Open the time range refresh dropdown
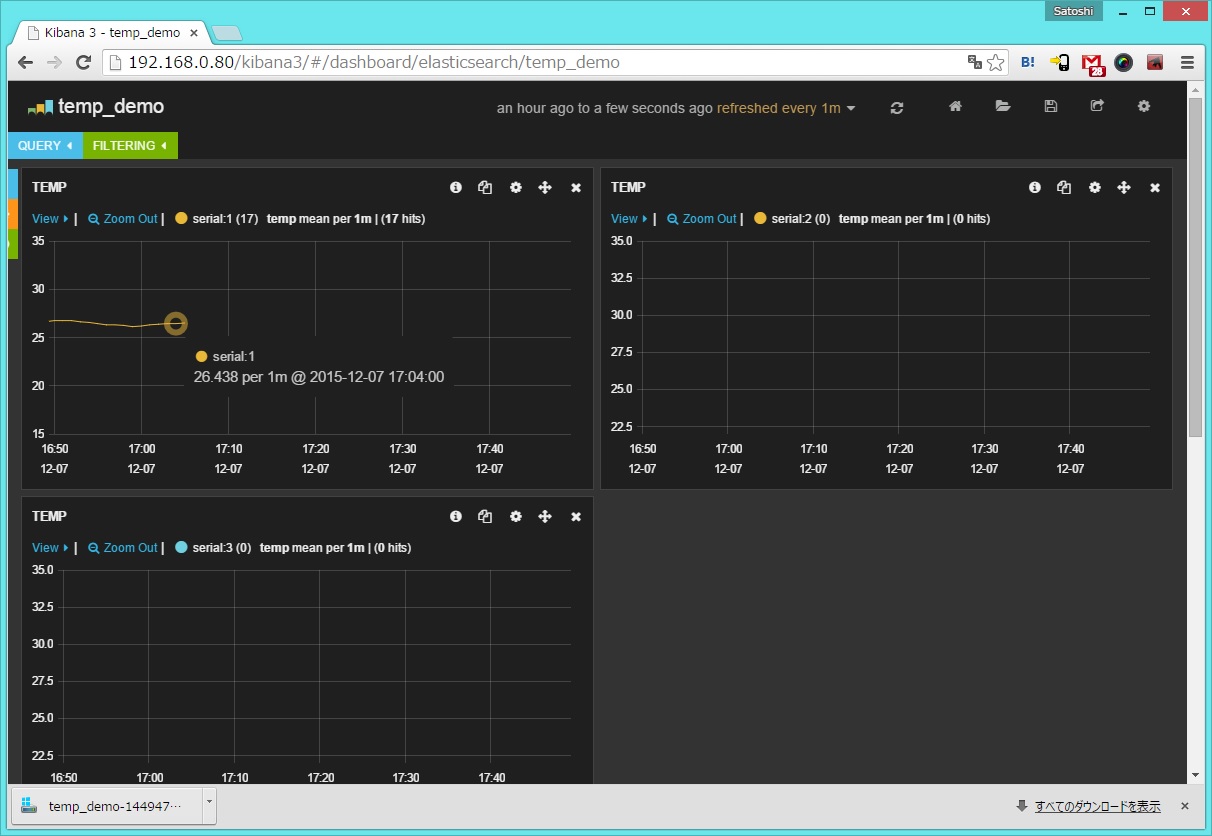This screenshot has height=836, width=1212. (785, 108)
